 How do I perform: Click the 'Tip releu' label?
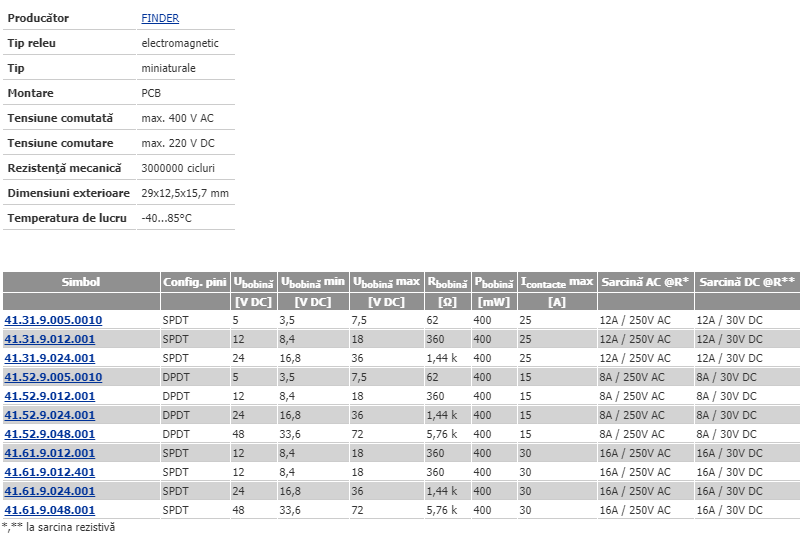[x=32, y=43]
